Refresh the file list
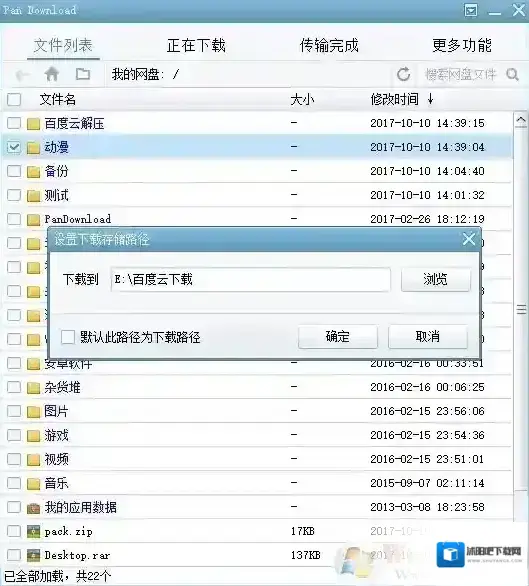Image resolution: width=529 pixels, height=586 pixels. tap(403, 74)
